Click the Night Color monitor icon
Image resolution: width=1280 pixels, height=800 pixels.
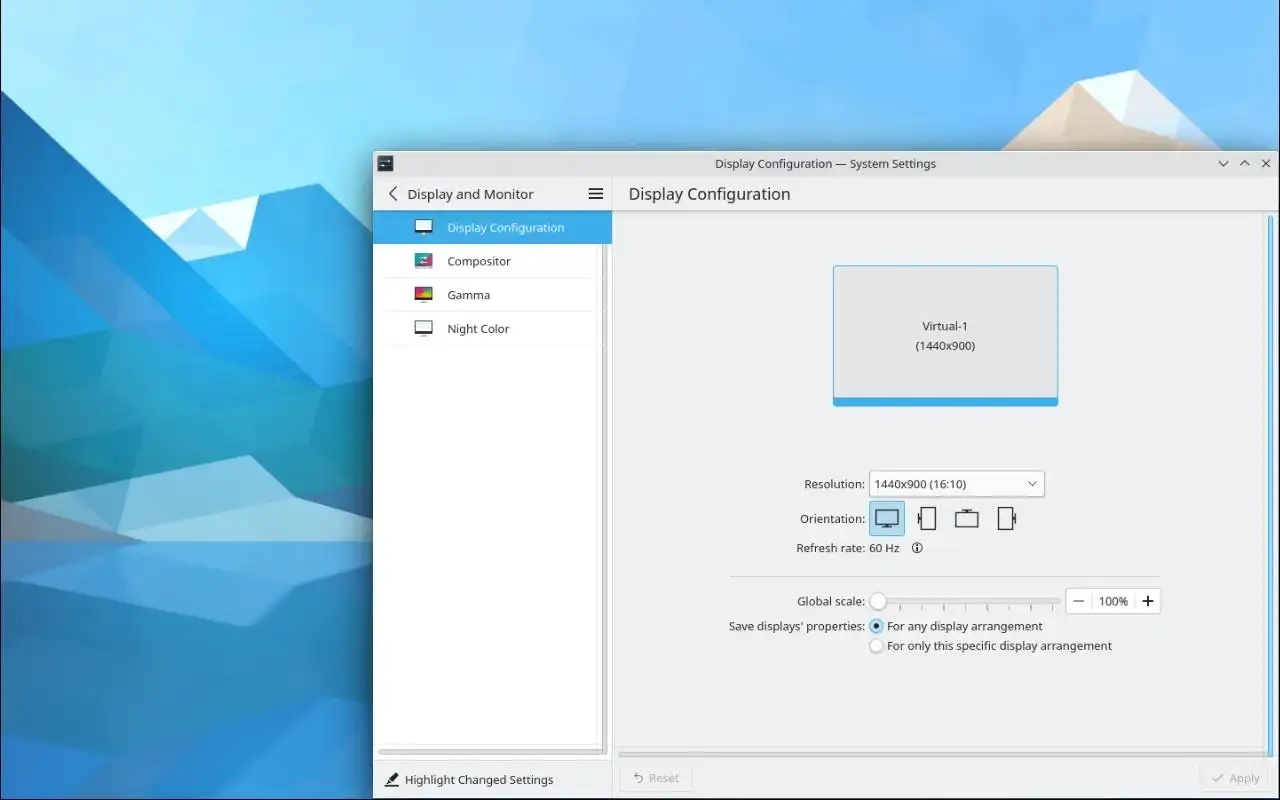click(x=424, y=328)
